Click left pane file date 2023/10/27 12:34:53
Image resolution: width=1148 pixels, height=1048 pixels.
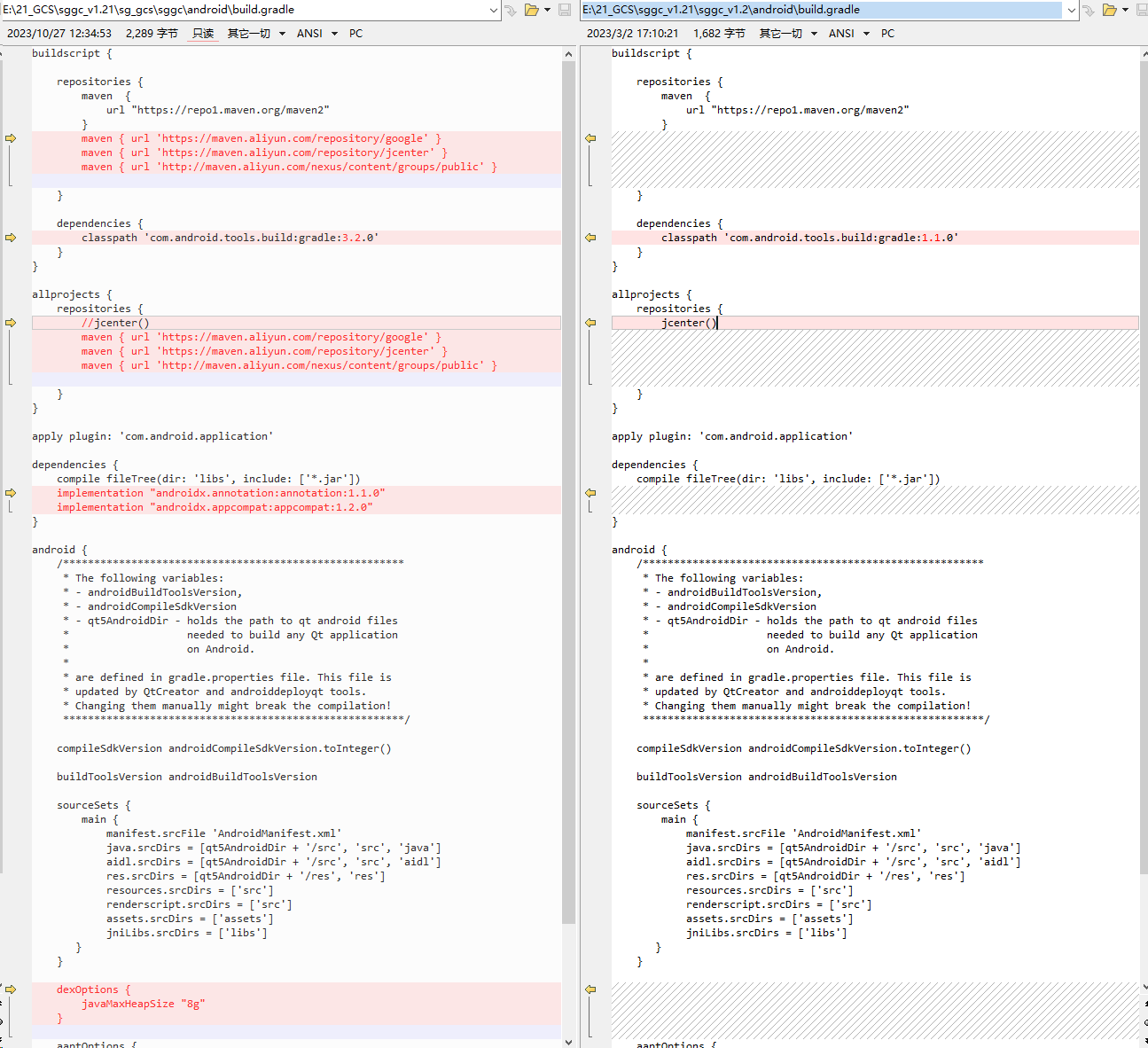(59, 34)
